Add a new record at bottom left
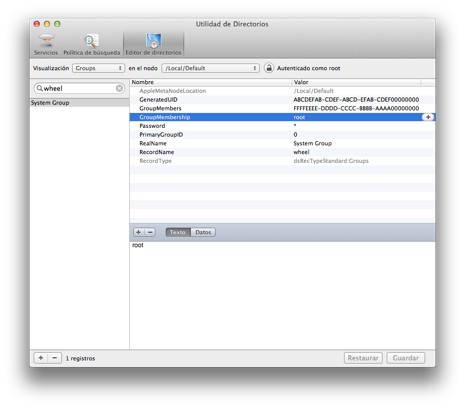This screenshot has height=408, width=465. (x=41, y=358)
